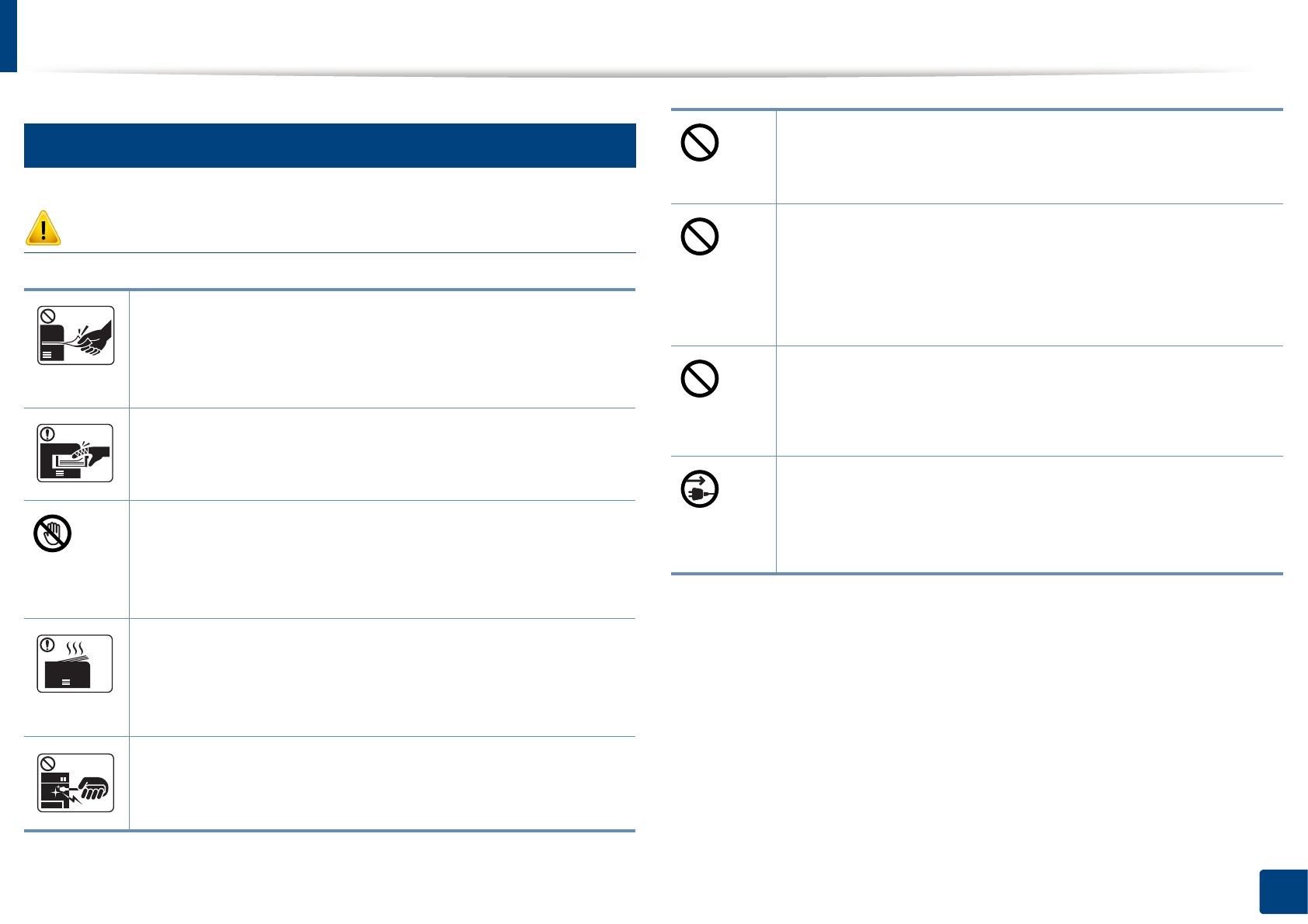
Task: Select the cell beside the no-pulling-paper icon
Action: tap(382, 349)
